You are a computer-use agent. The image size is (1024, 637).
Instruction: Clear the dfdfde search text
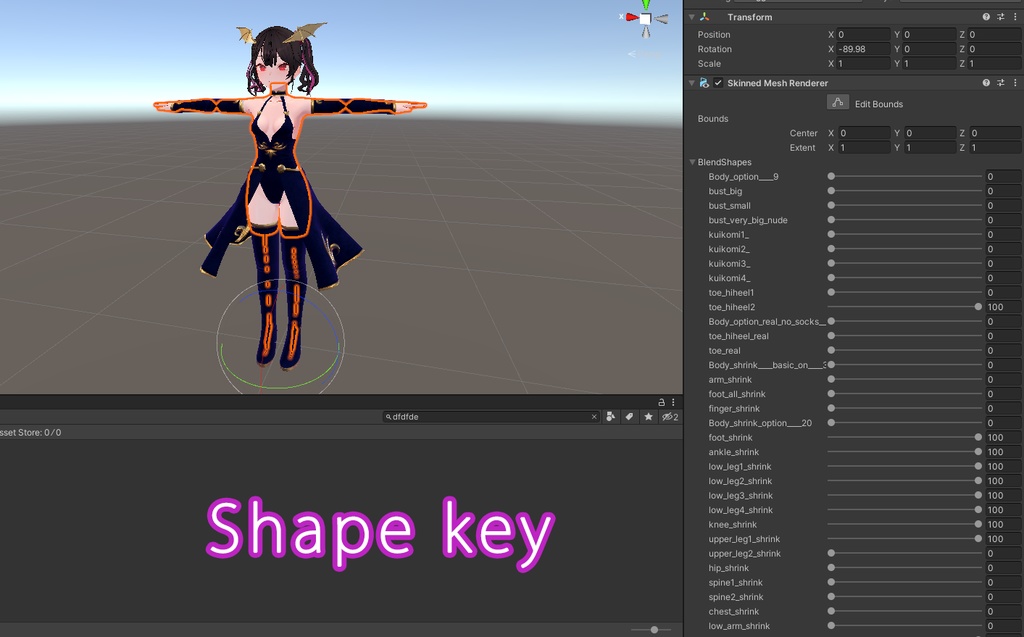pyautogui.click(x=594, y=417)
